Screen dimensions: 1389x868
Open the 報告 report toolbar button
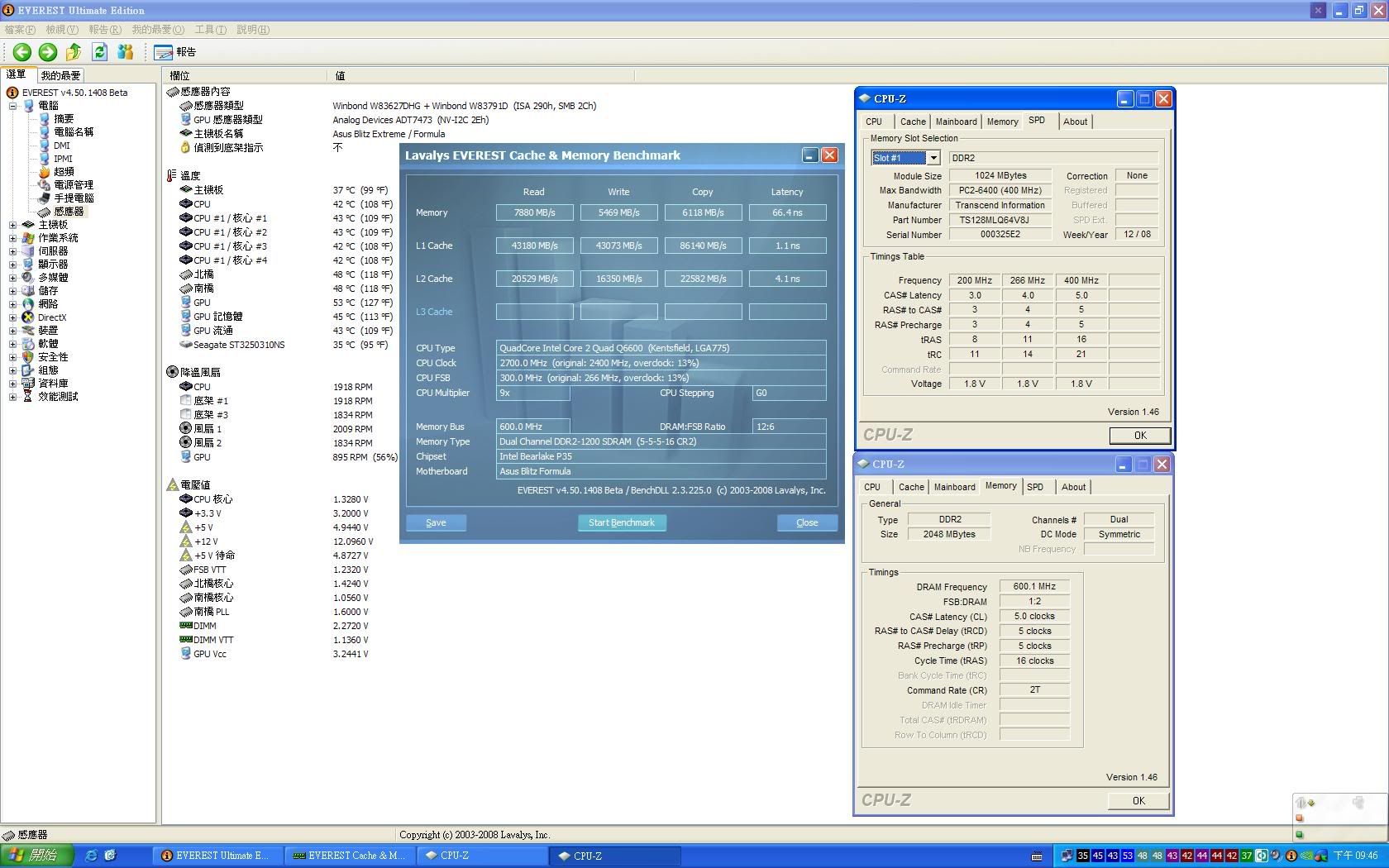[174, 52]
